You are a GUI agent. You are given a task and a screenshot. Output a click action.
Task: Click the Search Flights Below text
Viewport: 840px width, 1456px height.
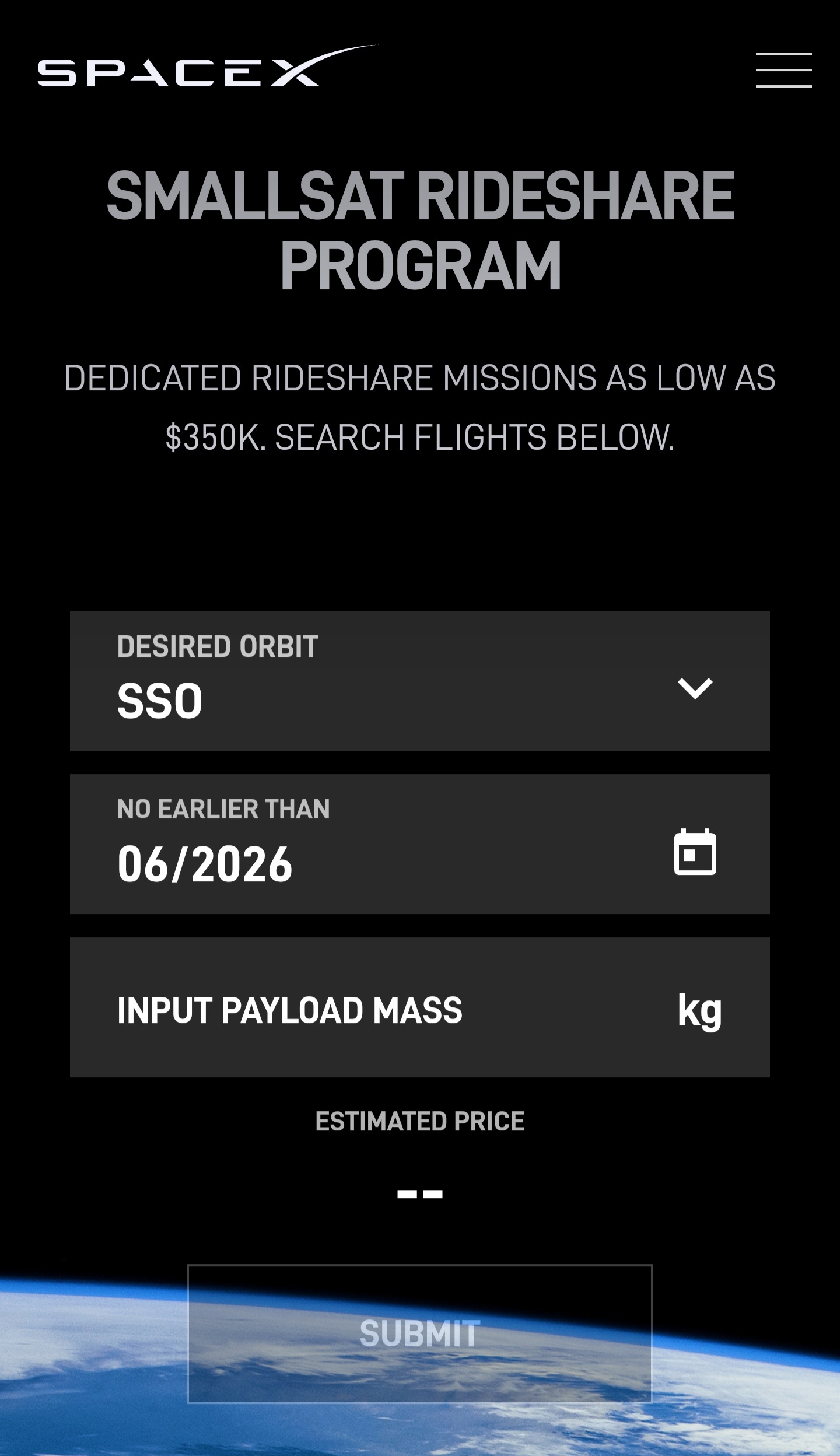coord(474,437)
